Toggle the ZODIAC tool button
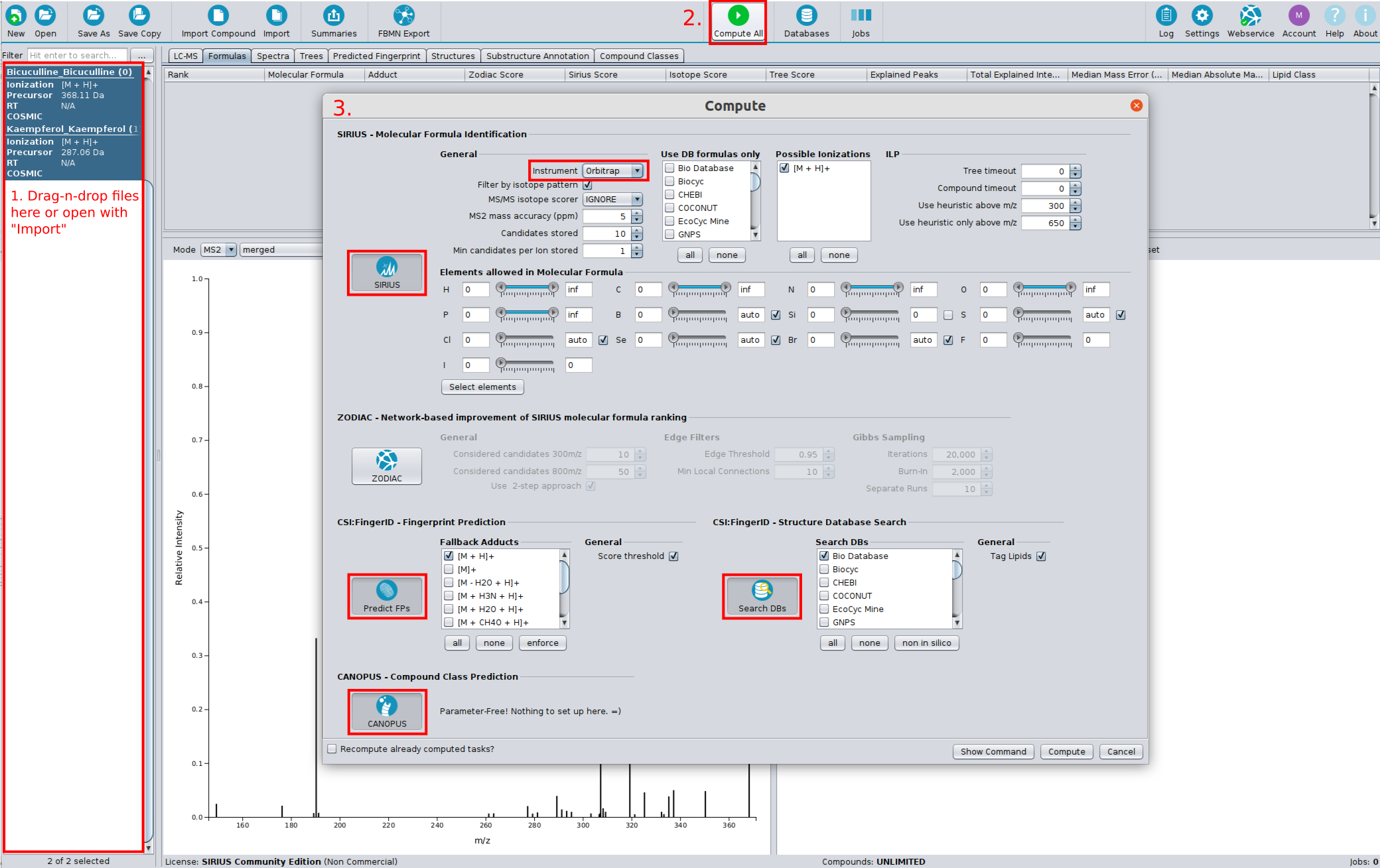 coord(387,466)
